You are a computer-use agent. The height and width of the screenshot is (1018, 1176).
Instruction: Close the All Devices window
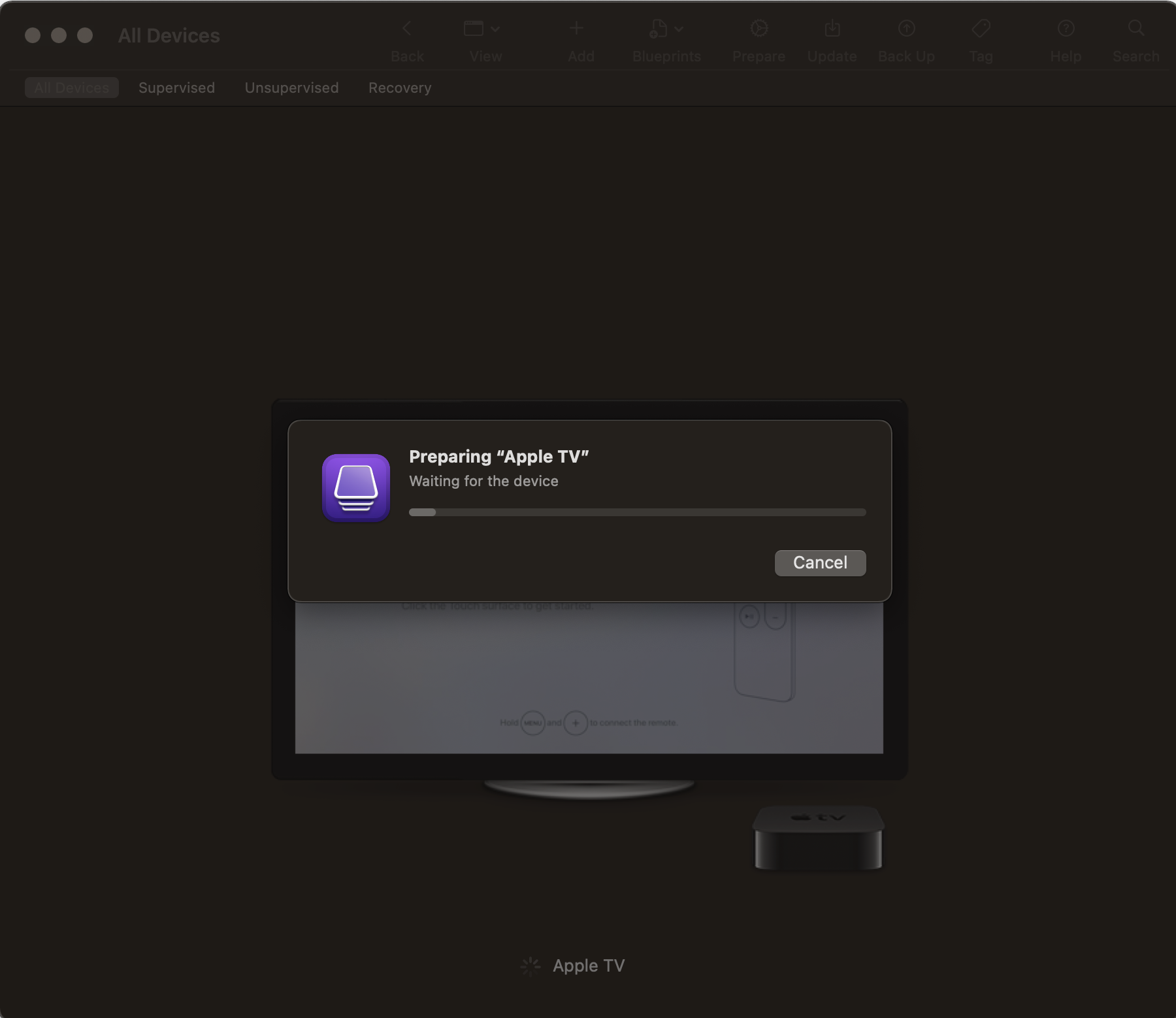tap(33, 35)
